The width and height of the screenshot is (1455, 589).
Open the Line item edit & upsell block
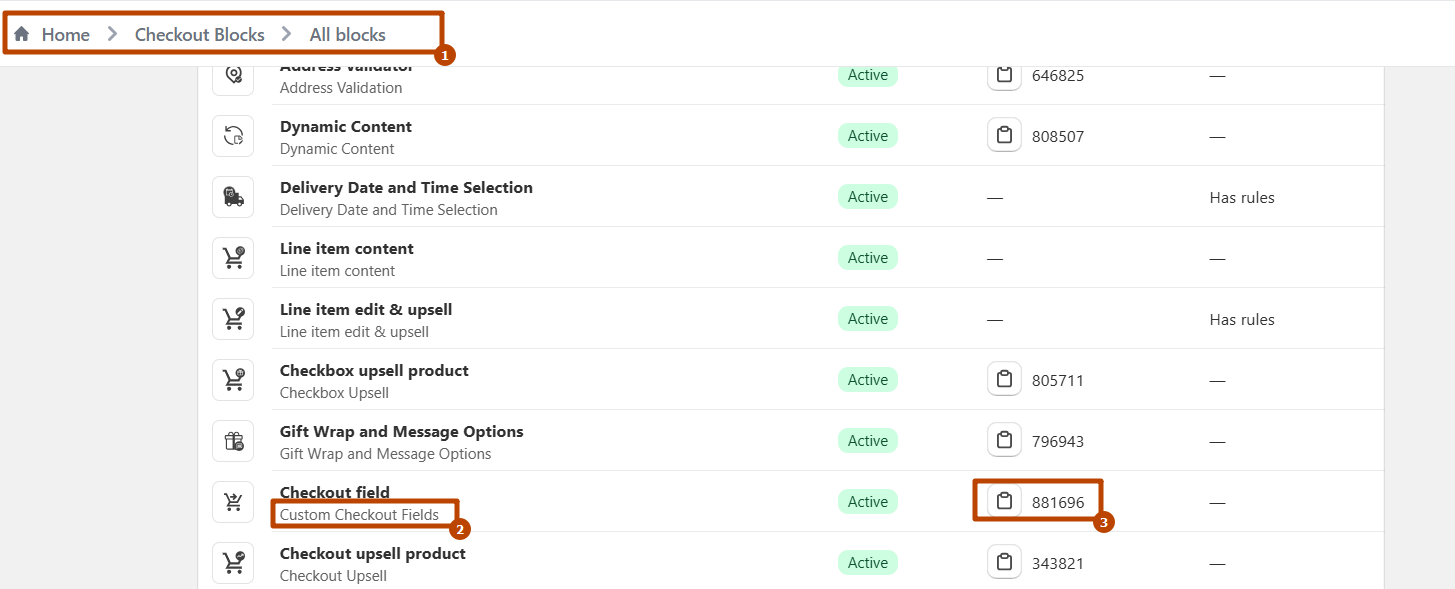[366, 310]
